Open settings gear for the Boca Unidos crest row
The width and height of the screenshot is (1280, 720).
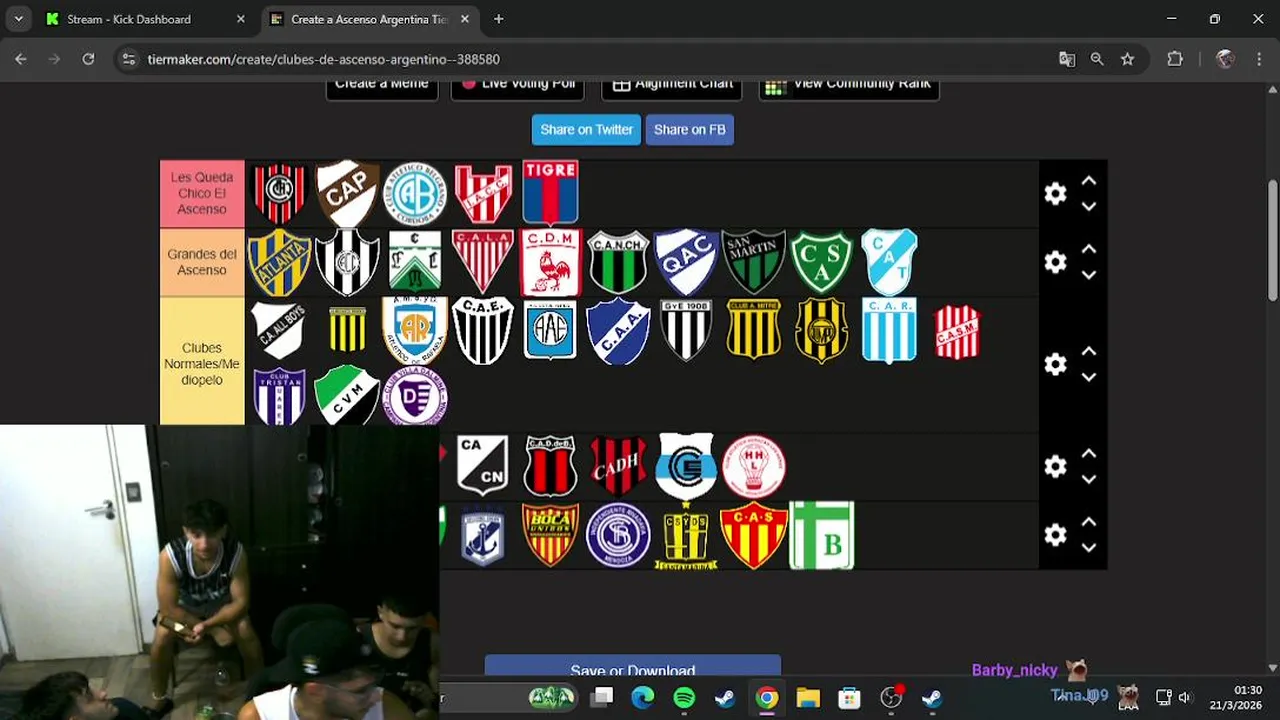point(1055,535)
